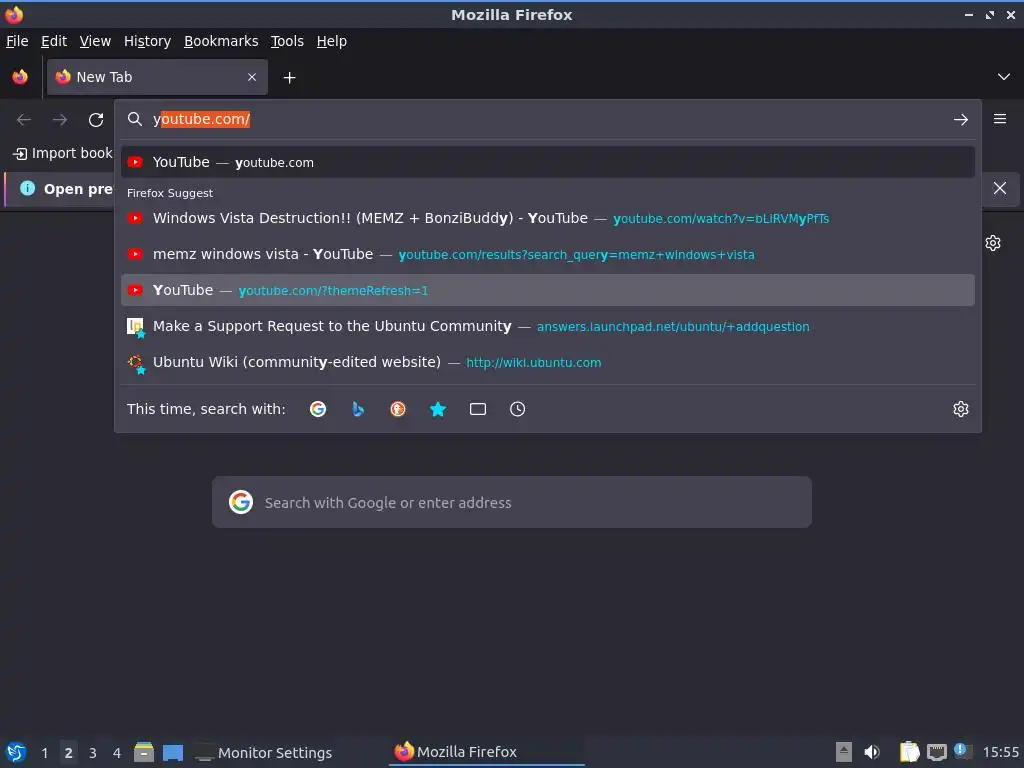
Task: Switch to workspace 4 in the pager
Action: [x=117, y=753]
